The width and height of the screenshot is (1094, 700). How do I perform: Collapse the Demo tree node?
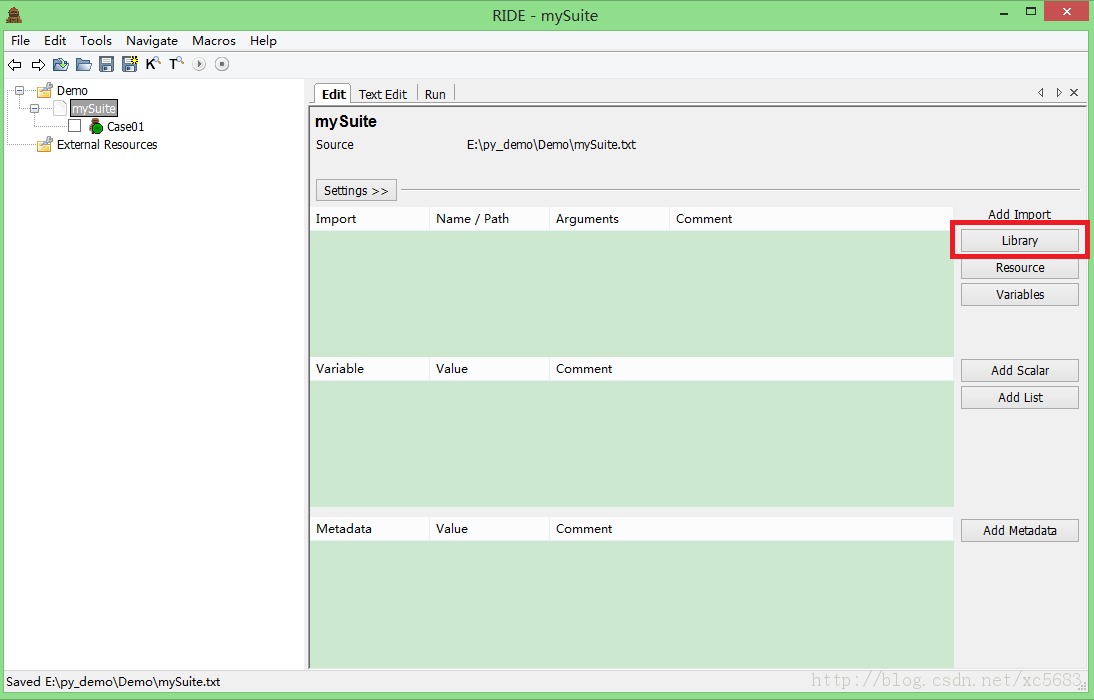click(19, 91)
